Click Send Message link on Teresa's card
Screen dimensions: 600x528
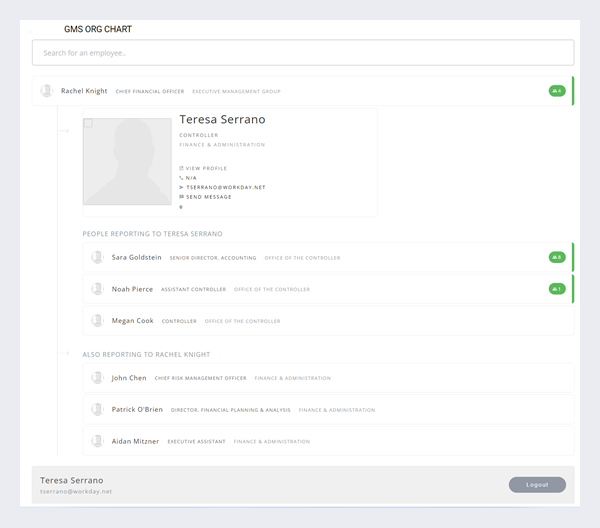208,197
